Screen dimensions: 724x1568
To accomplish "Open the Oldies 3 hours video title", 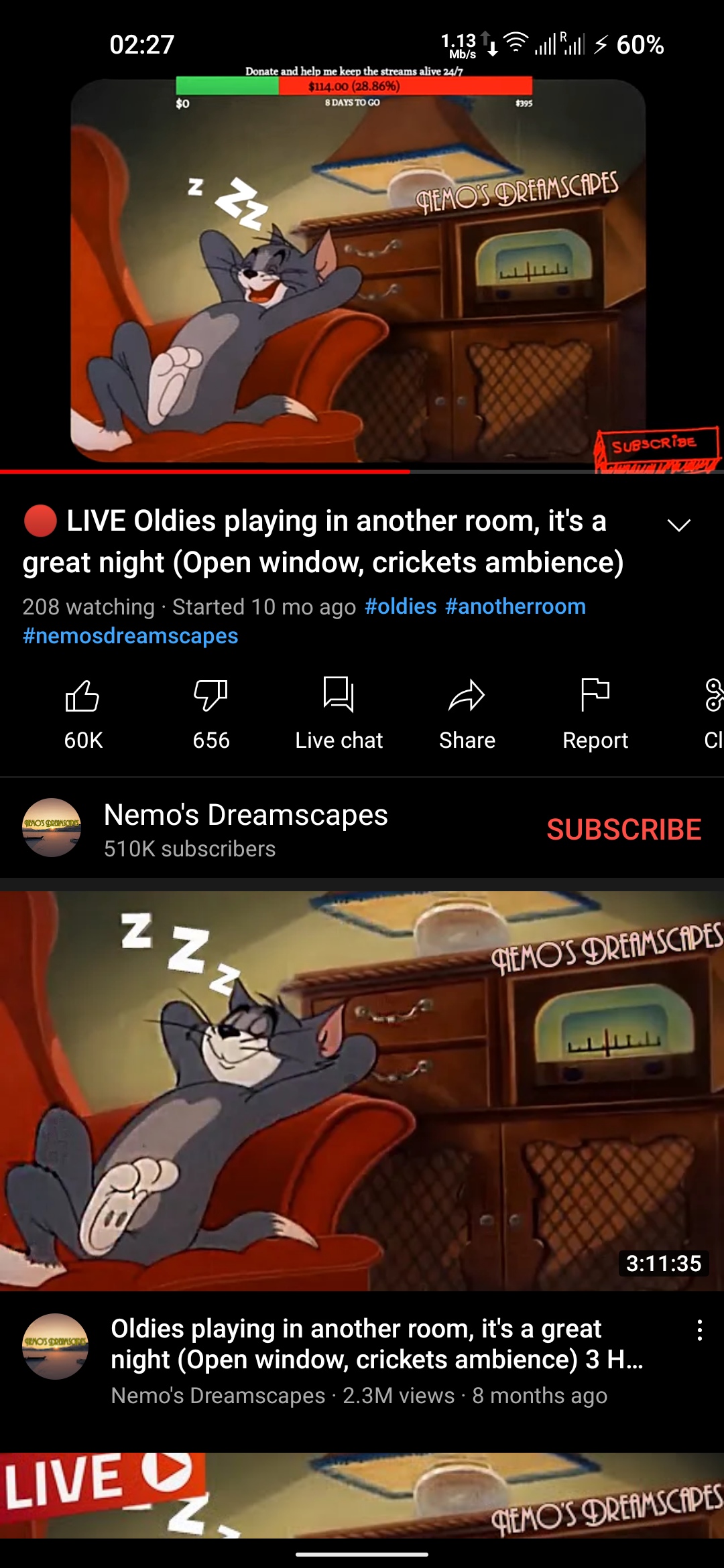I will (x=377, y=1344).
